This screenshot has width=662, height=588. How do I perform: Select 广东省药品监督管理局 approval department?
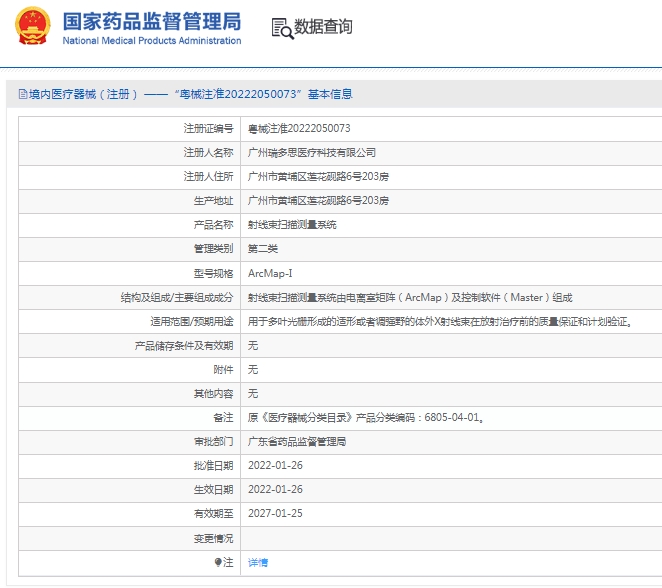click(297, 442)
